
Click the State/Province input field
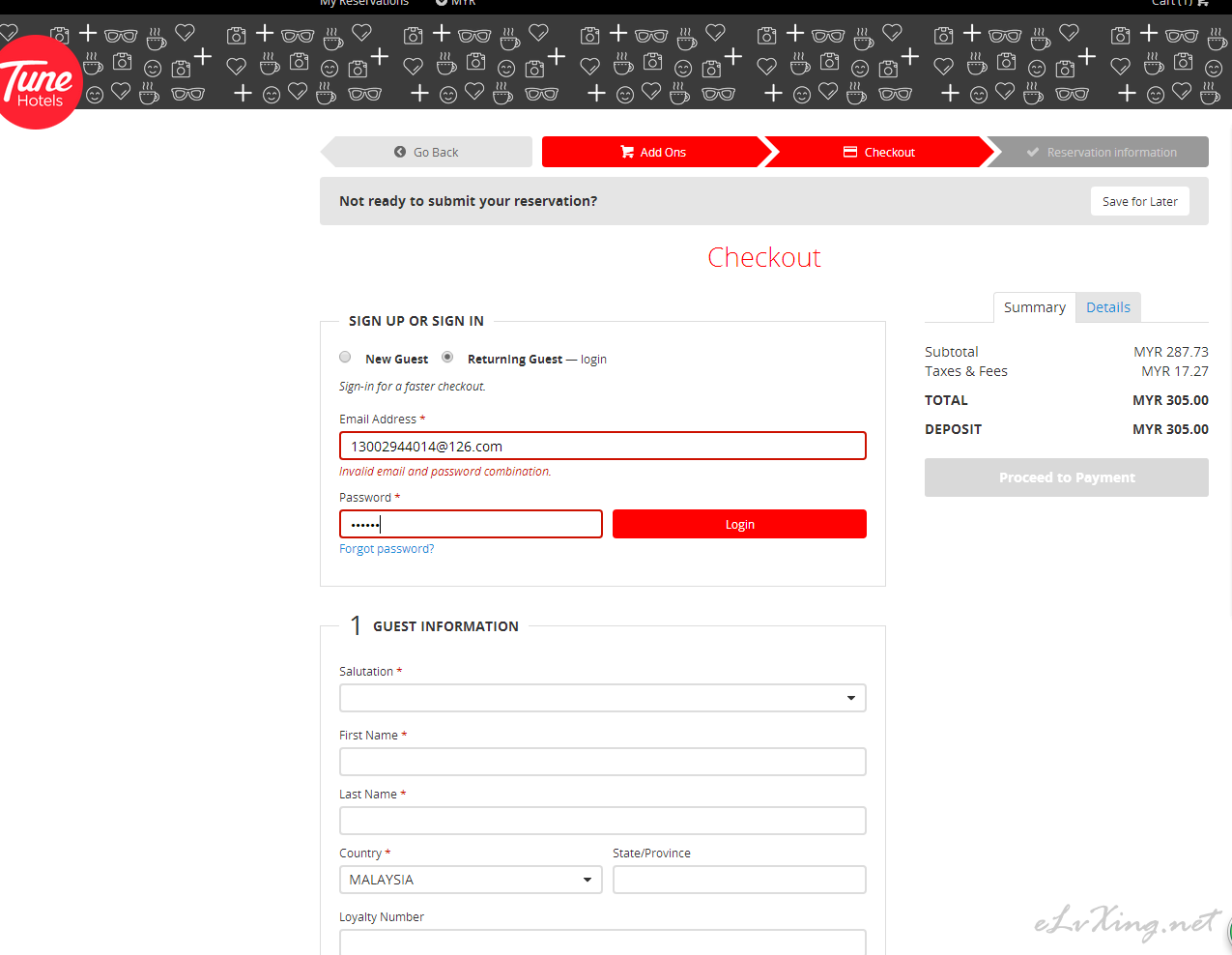(x=739, y=880)
